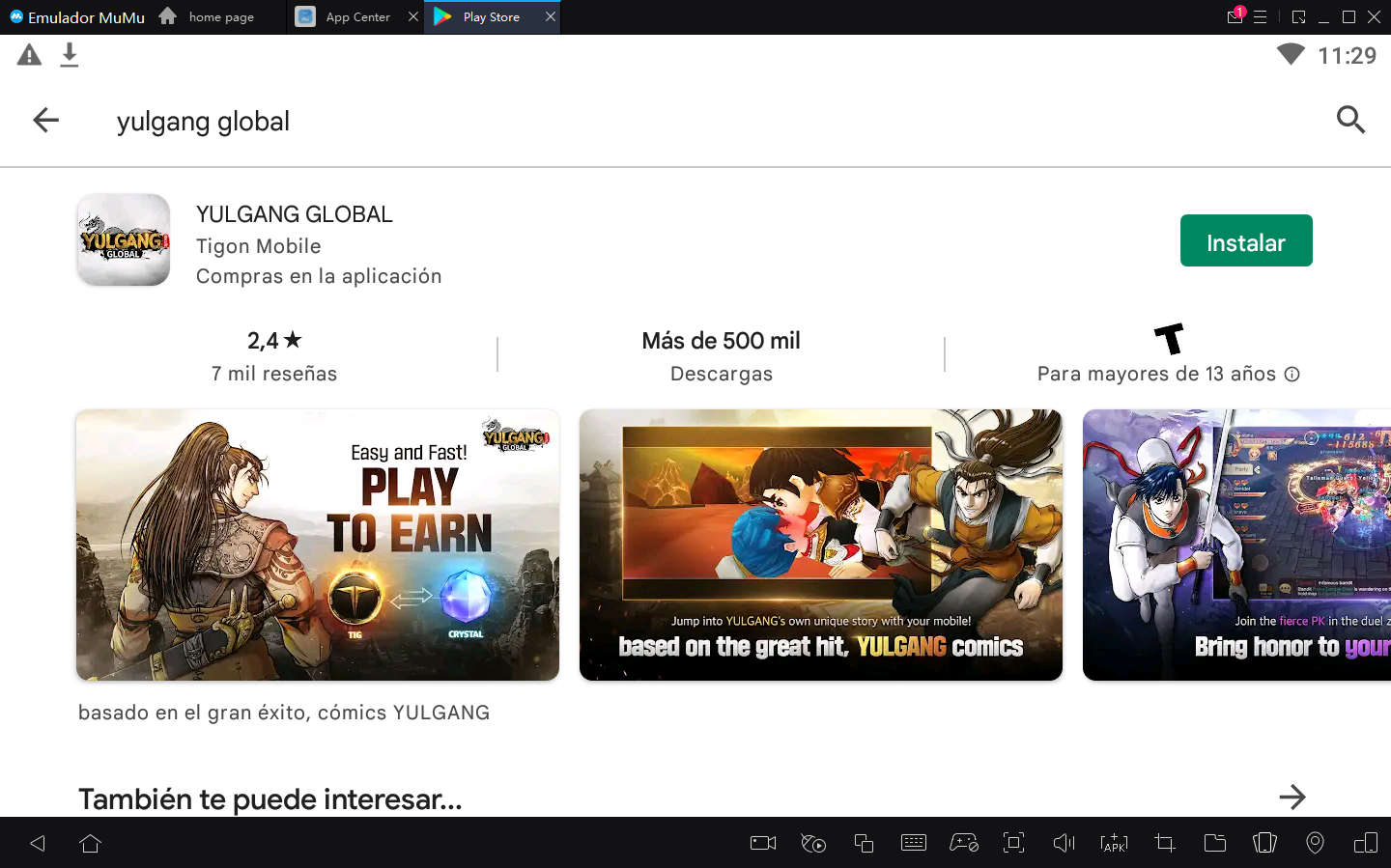Viewport: 1391px width, 868px height.
Task: Toggle the shake device icon
Action: pyautogui.click(x=1264, y=843)
